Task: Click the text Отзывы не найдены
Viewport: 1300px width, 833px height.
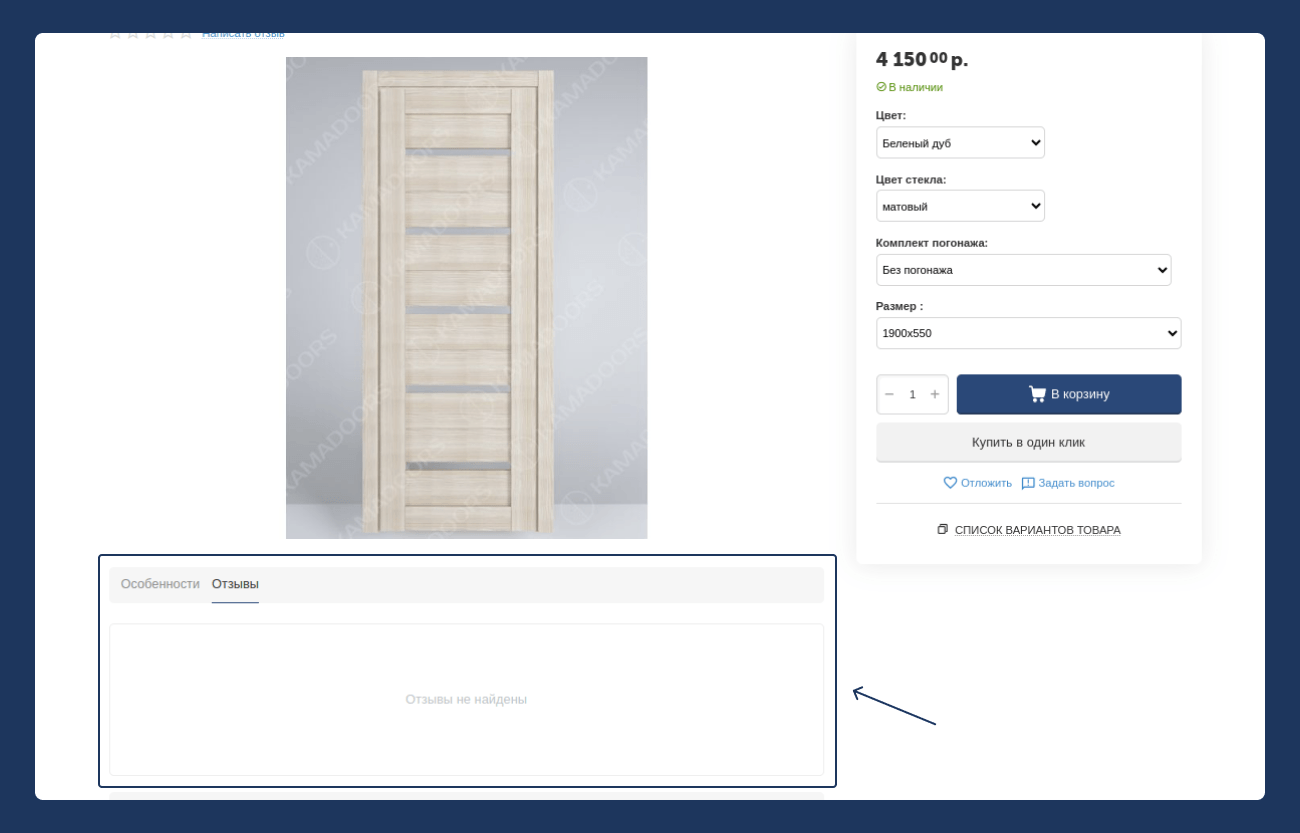Action: pos(466,699)
